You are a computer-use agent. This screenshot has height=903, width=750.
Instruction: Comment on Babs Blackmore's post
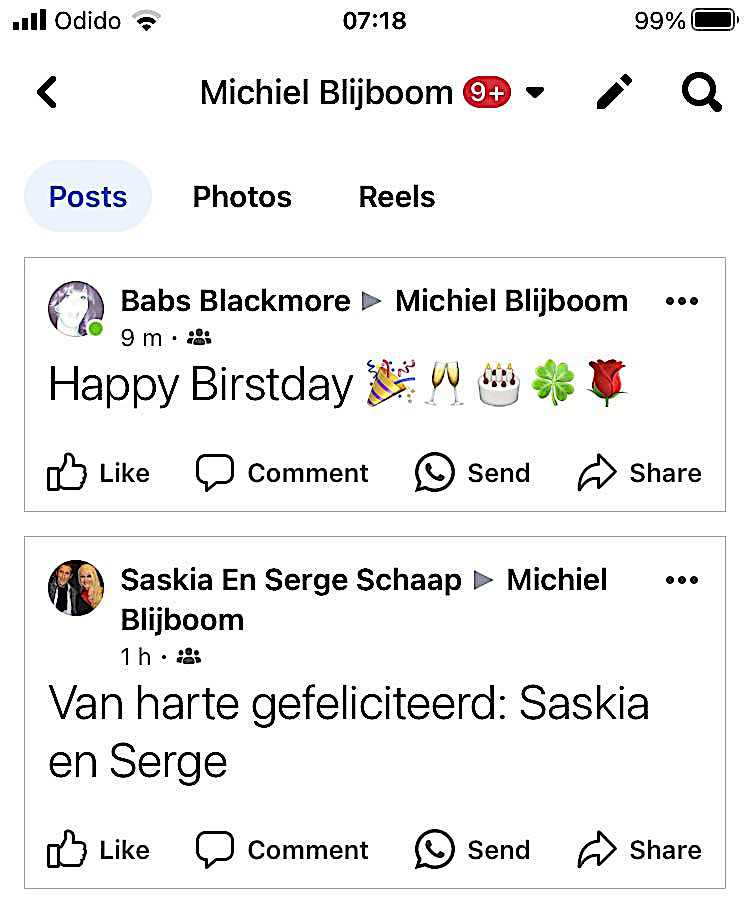(x=282, y=473)
